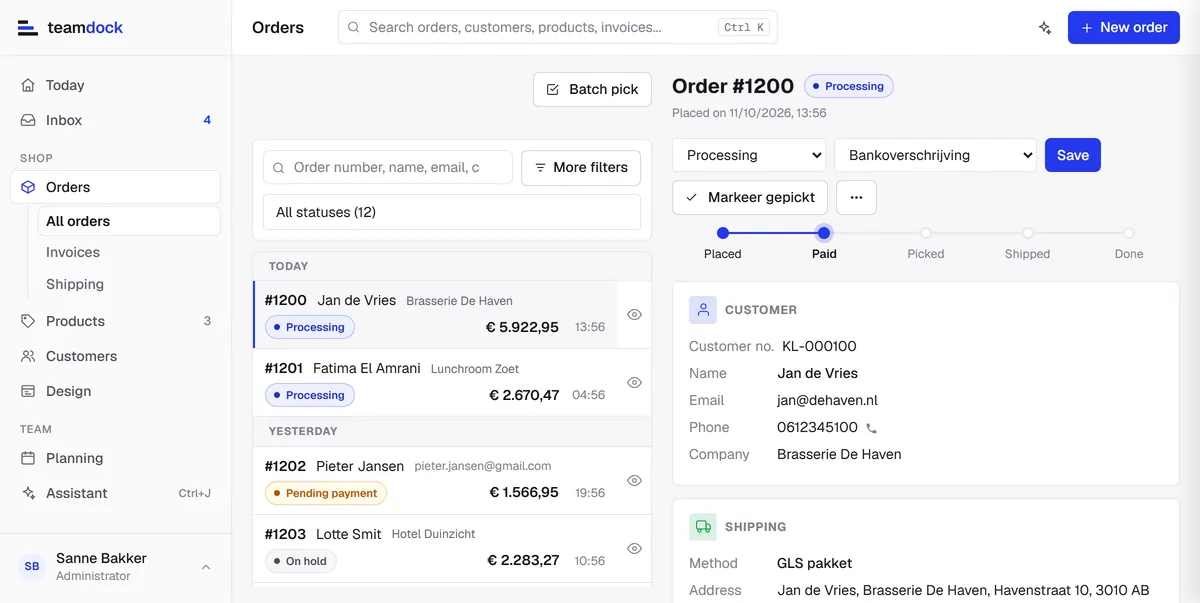Screen dimensions: 1200x603
Task: Open the More filters options
Action: 581,167
